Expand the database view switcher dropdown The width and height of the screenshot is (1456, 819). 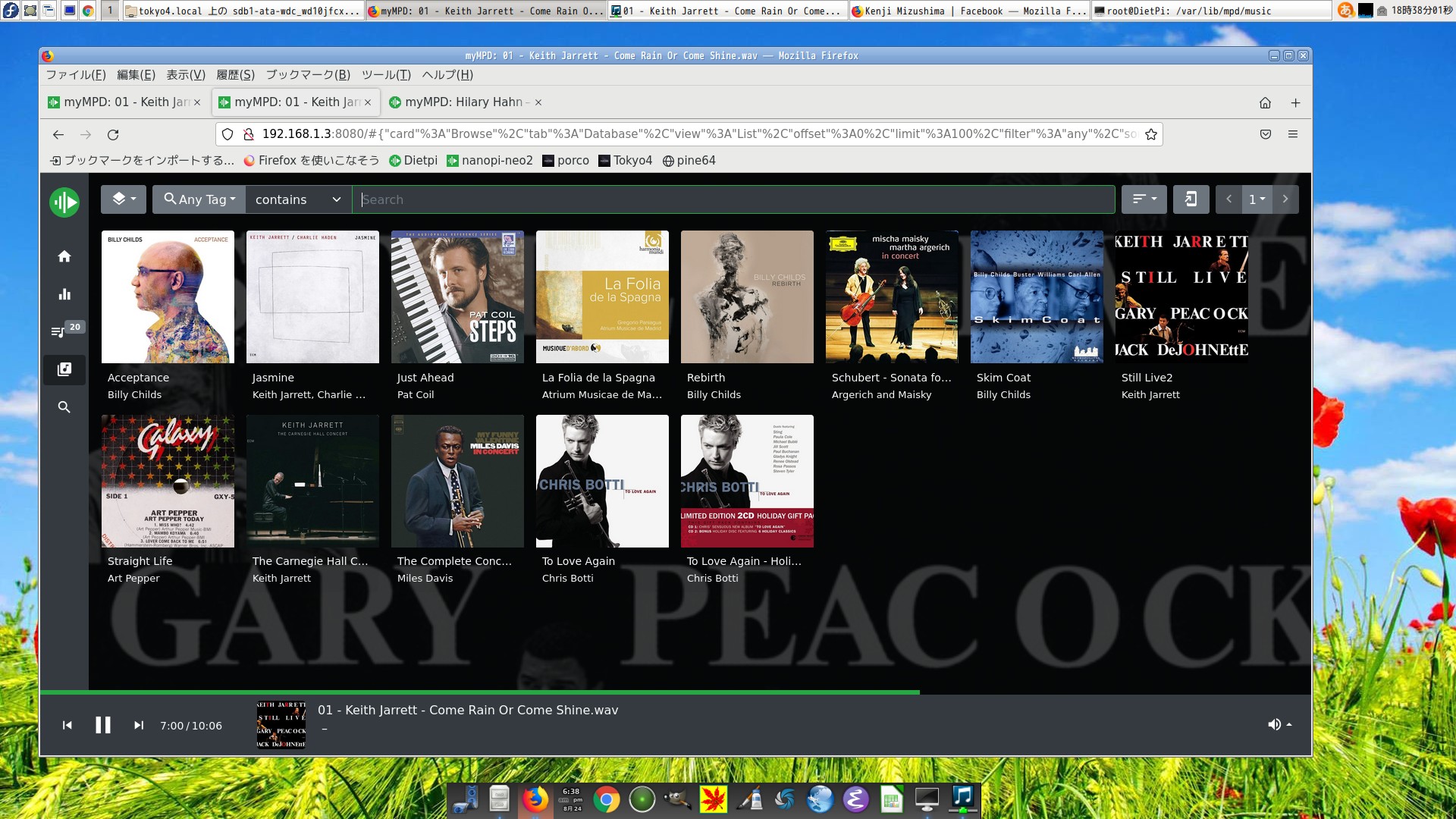pos(124,199)
